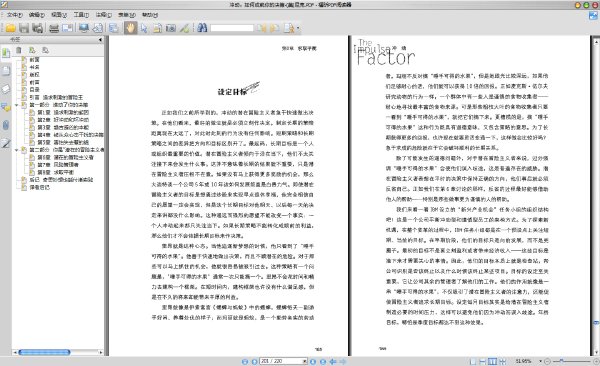The height and width of the screenshot is (366, 600).
Task: Select the 目录 bookmark
Action: click(x=34, y=90)
